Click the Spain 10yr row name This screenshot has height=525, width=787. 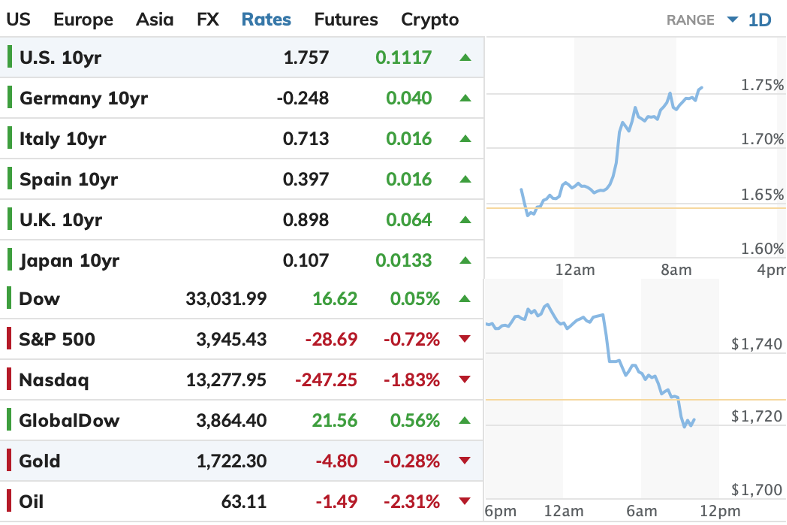(x=68, y=179)
